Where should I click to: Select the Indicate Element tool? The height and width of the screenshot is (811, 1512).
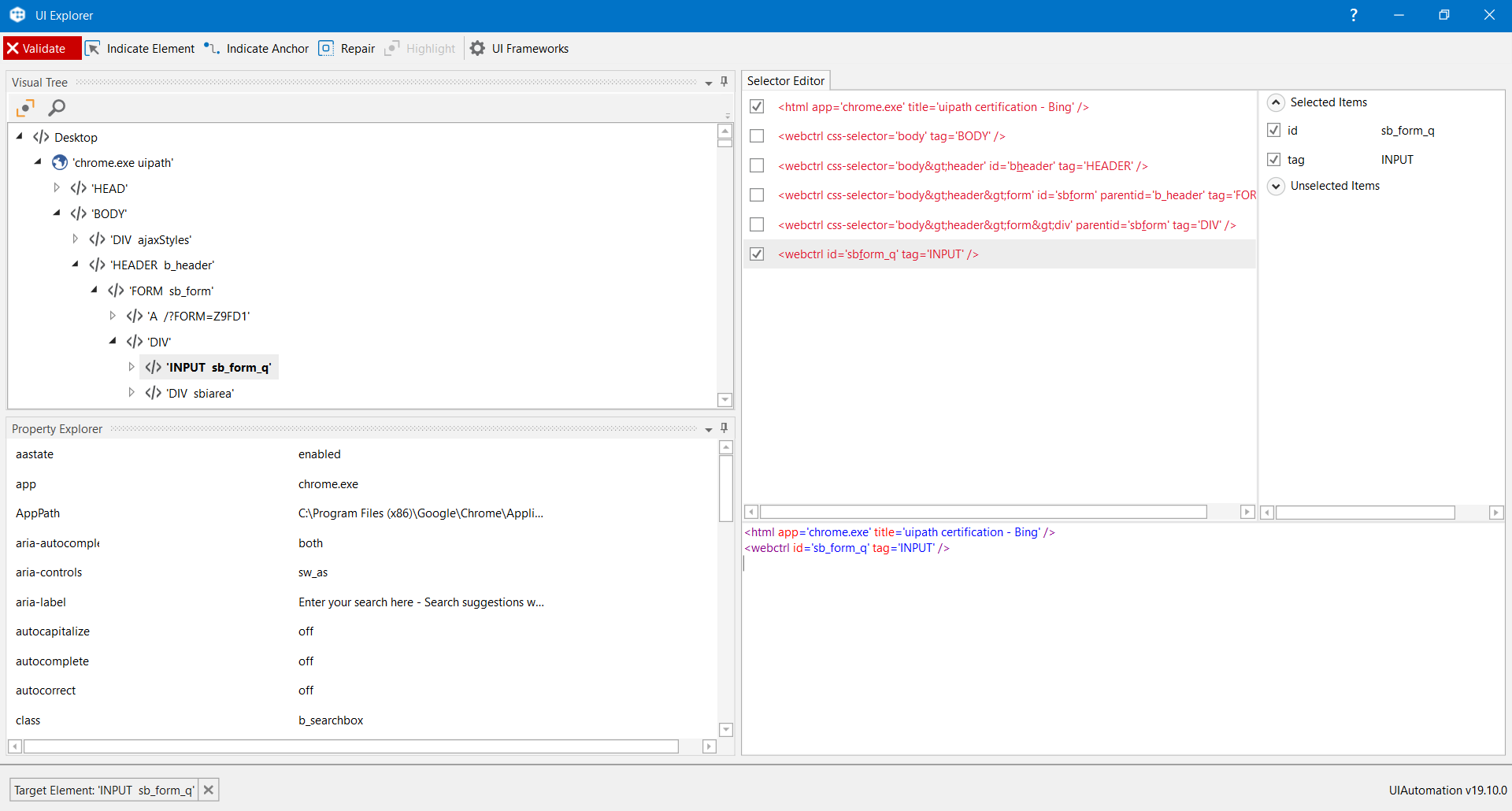(140, 49)
